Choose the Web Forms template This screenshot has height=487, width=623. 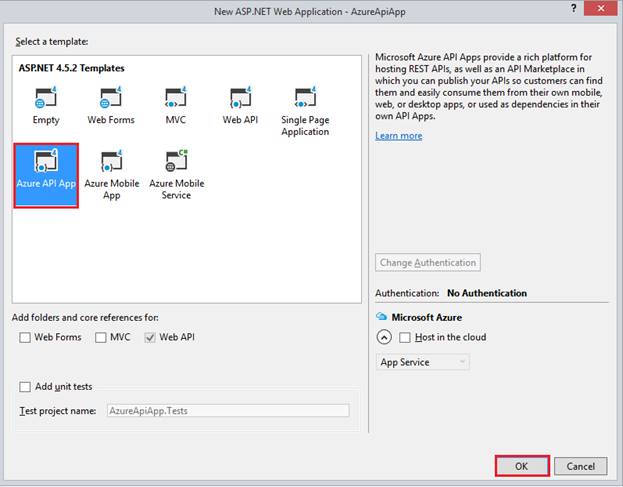111,106
